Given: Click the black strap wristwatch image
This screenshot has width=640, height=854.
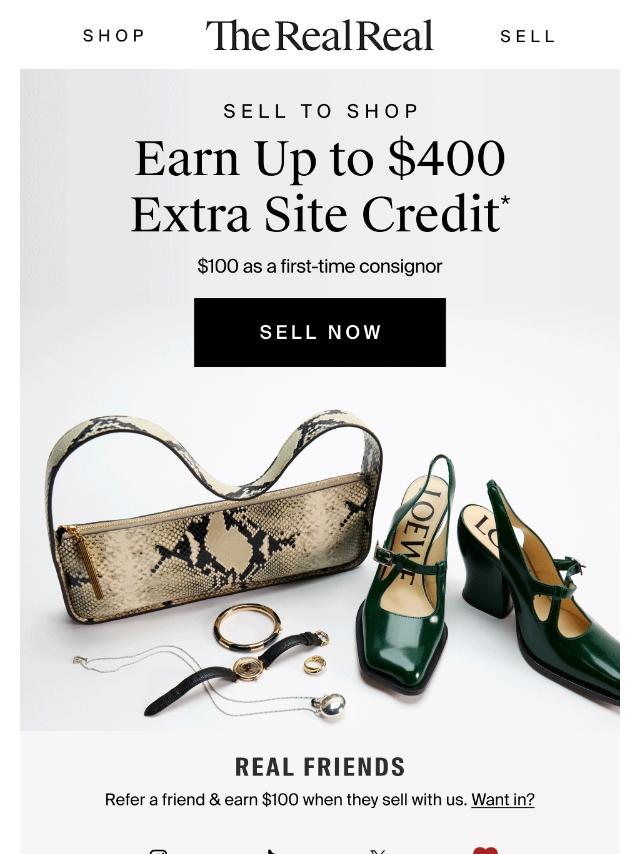Looking at the screenshot, I should click(x=237, y=671).
